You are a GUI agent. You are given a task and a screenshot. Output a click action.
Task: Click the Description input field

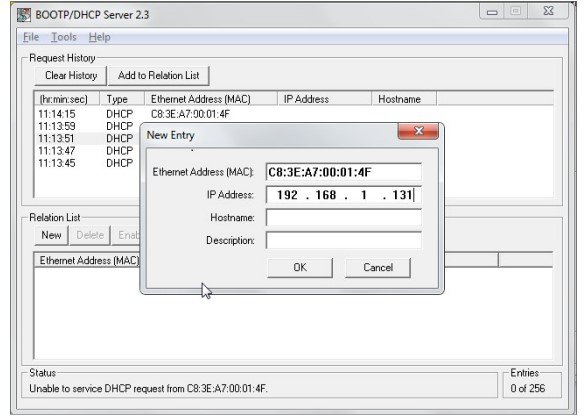coord(343,240)
